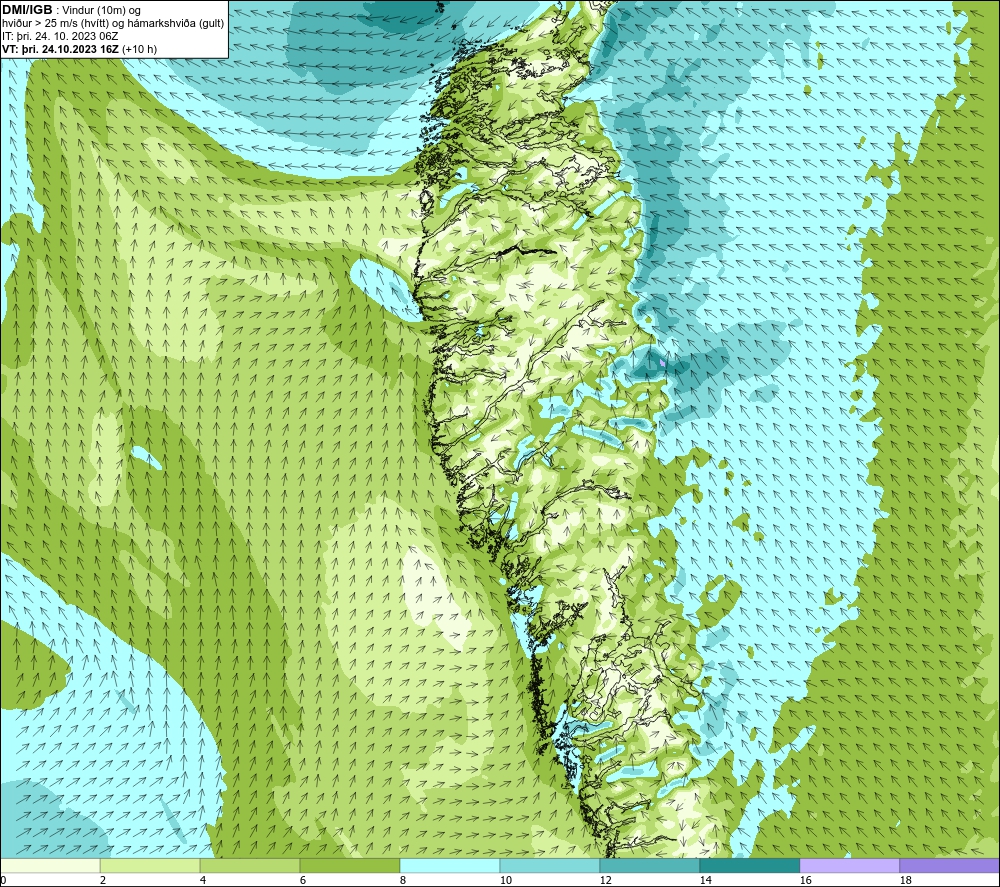Click the '0' scale tick label
The height and width of the screenshot is (887, 1000).
(3, 881)
